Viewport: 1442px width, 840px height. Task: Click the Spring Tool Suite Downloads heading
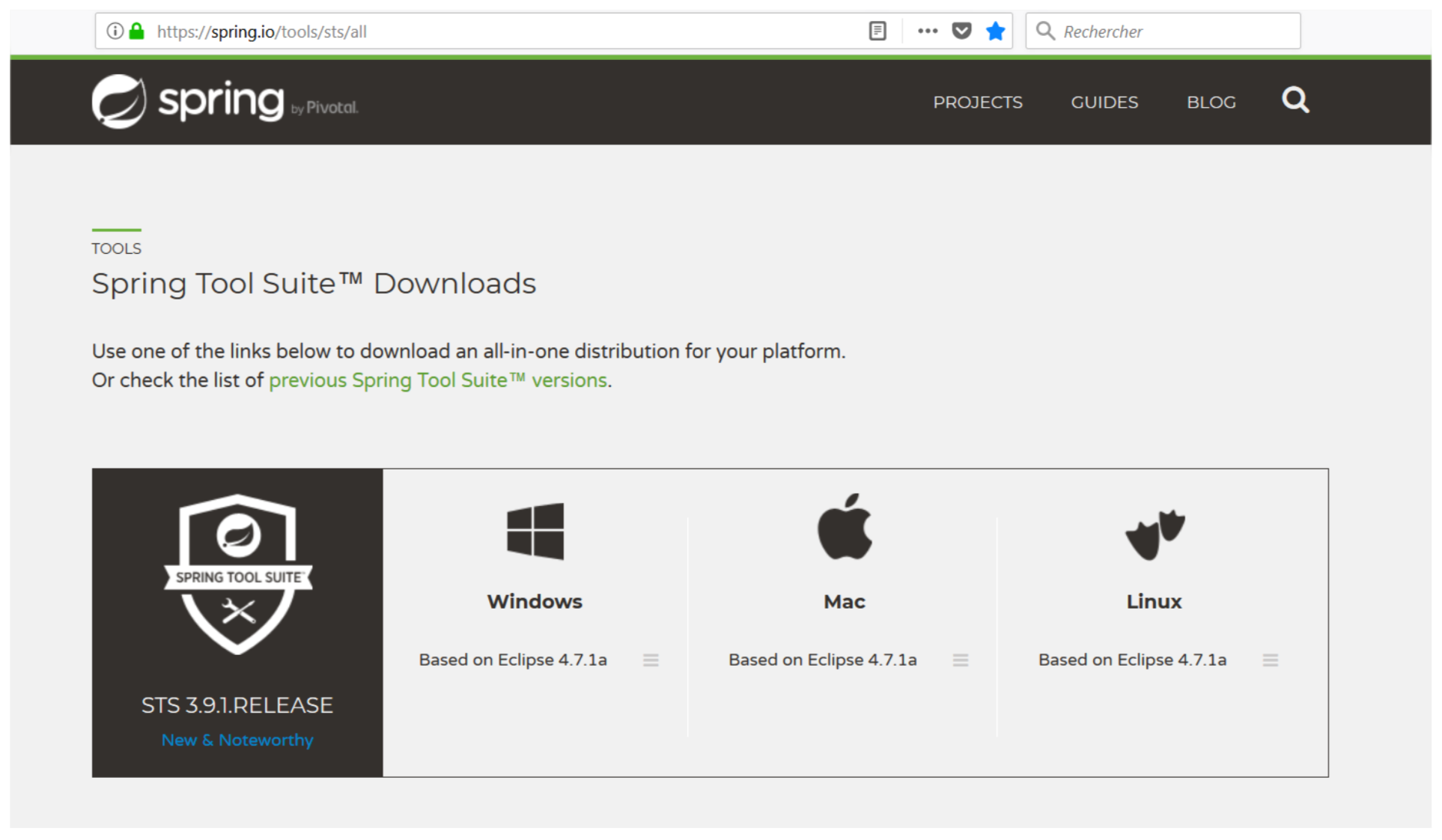tap(314, 284)
